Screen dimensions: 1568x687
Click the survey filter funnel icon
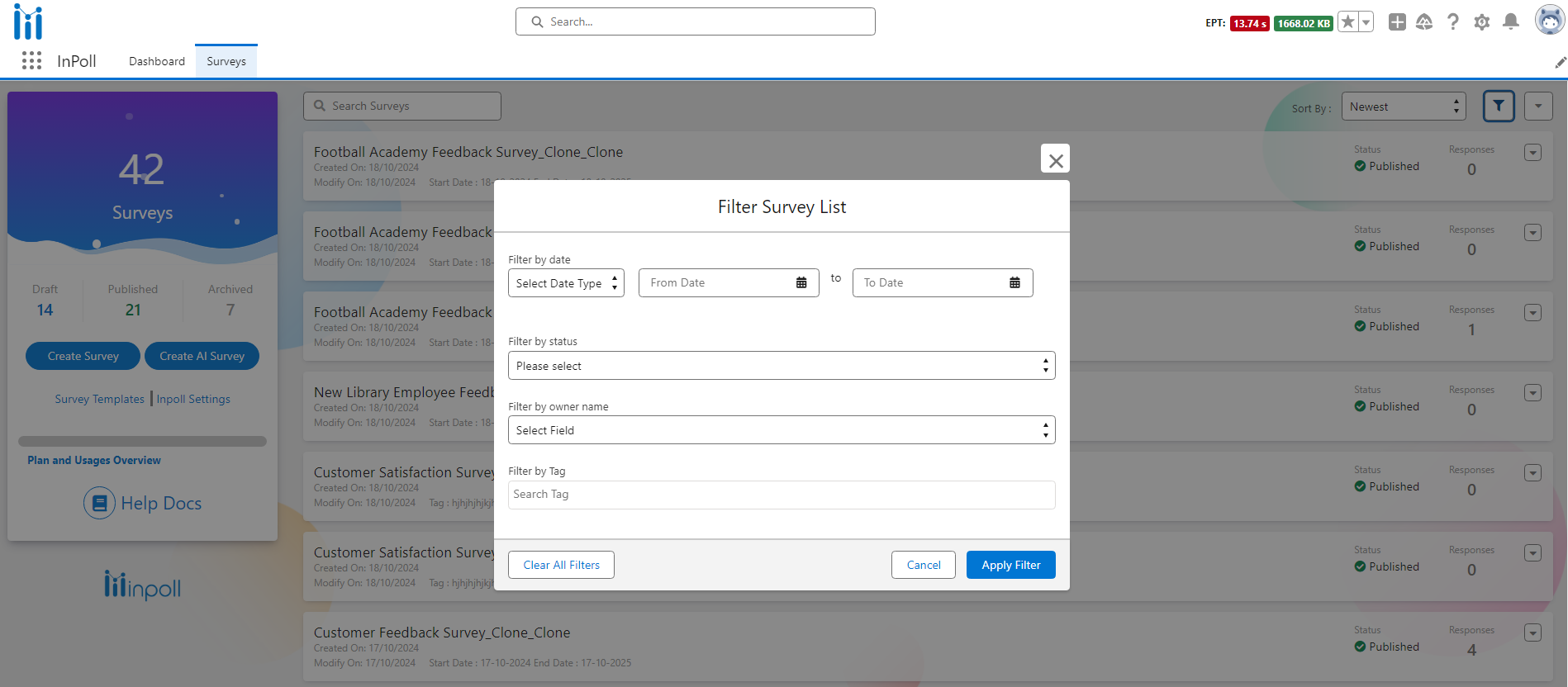pos(1499,106)
